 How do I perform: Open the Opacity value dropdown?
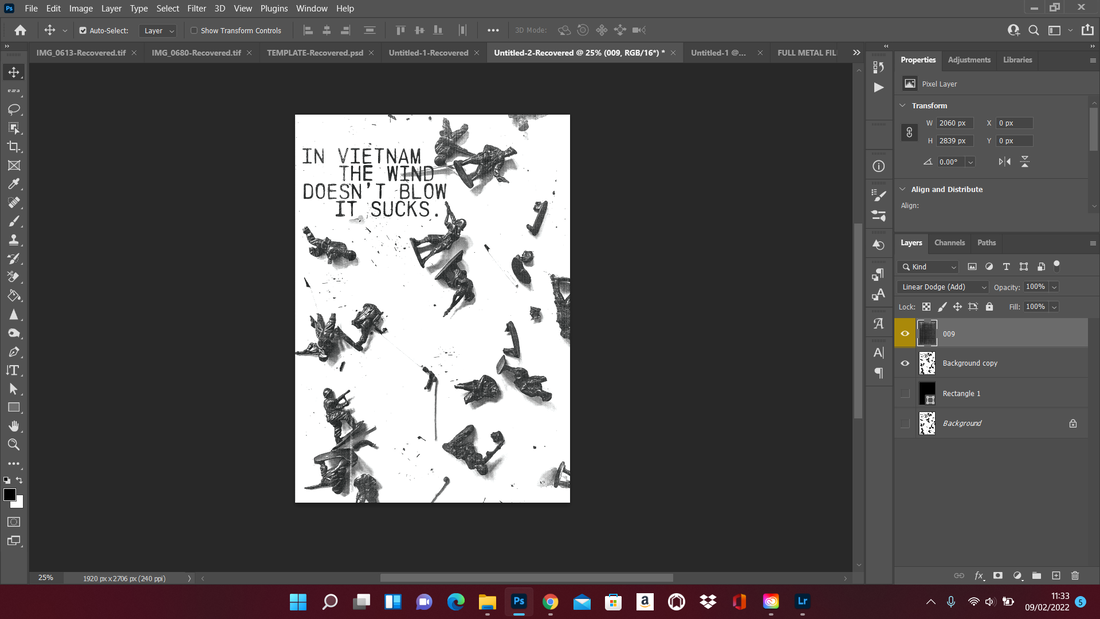pyautogui.click(x=1054, y=287)
